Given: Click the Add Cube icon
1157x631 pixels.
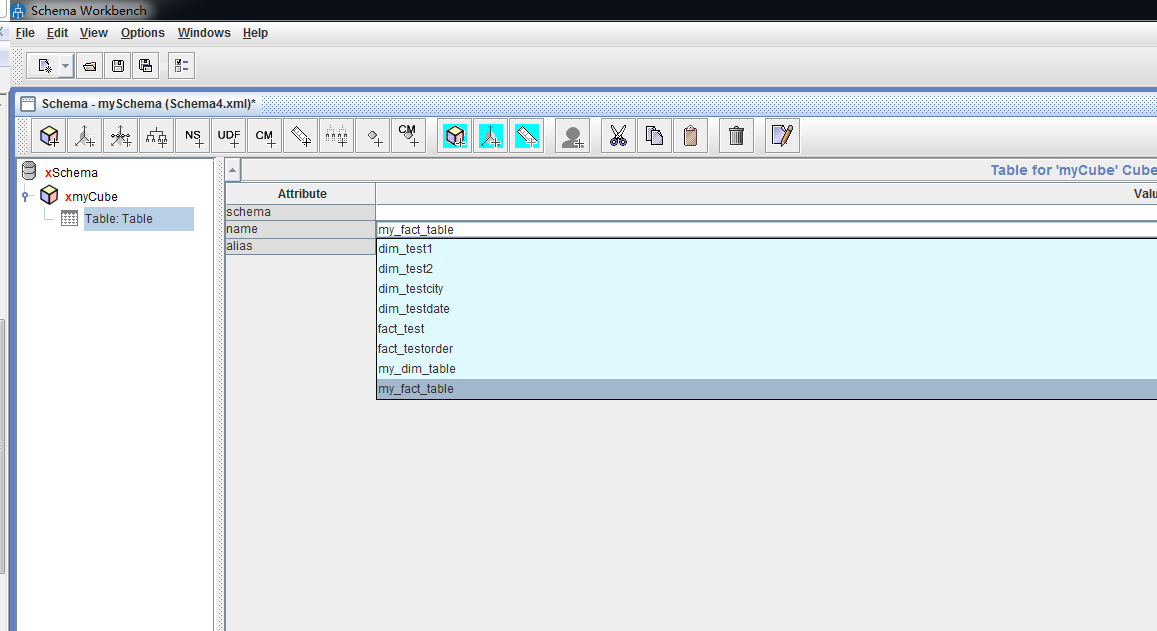Looking at the screenshot, I should [x=49, y=136].
